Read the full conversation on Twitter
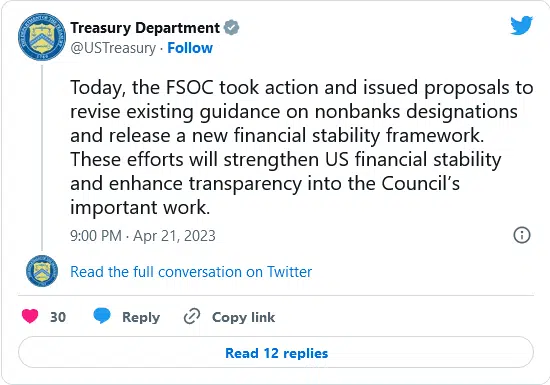This screenshot has height=385, width=550. point(191,272)
